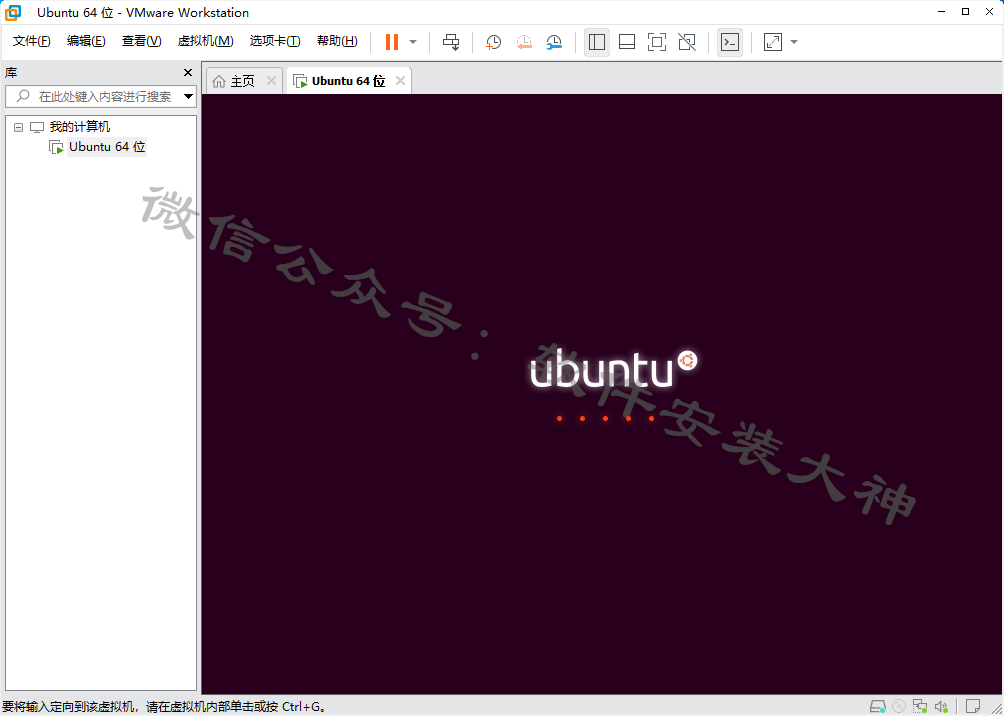
Task: Revert virtual machine to its snapshot
Action: tap(524, 42)
